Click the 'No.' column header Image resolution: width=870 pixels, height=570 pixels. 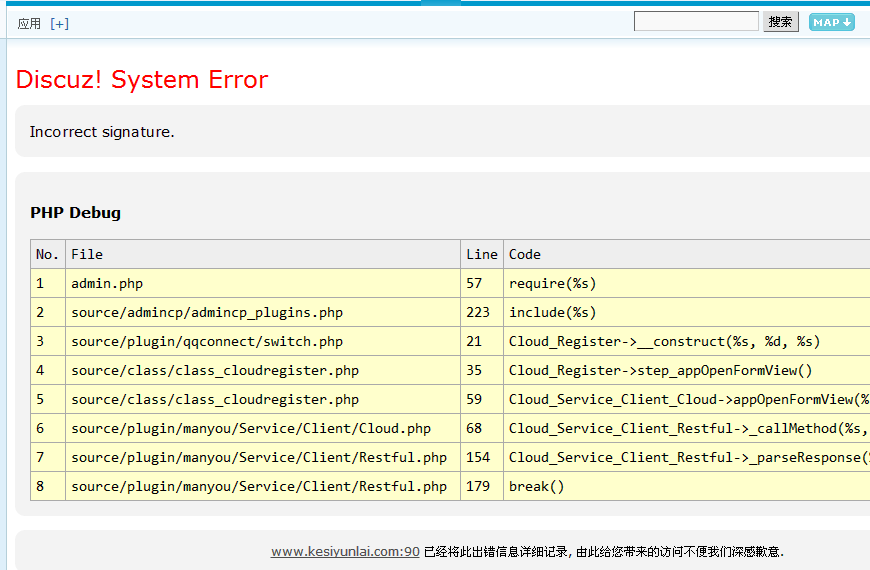pos(48,254)
